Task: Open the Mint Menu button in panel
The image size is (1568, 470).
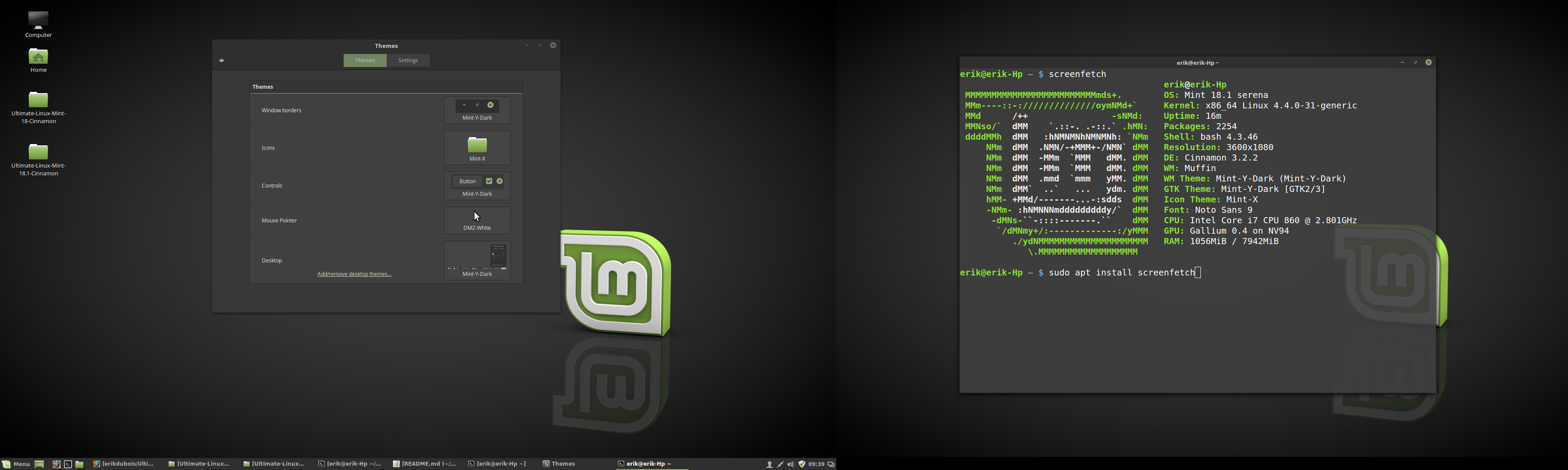Action: (x=16, y=464)
